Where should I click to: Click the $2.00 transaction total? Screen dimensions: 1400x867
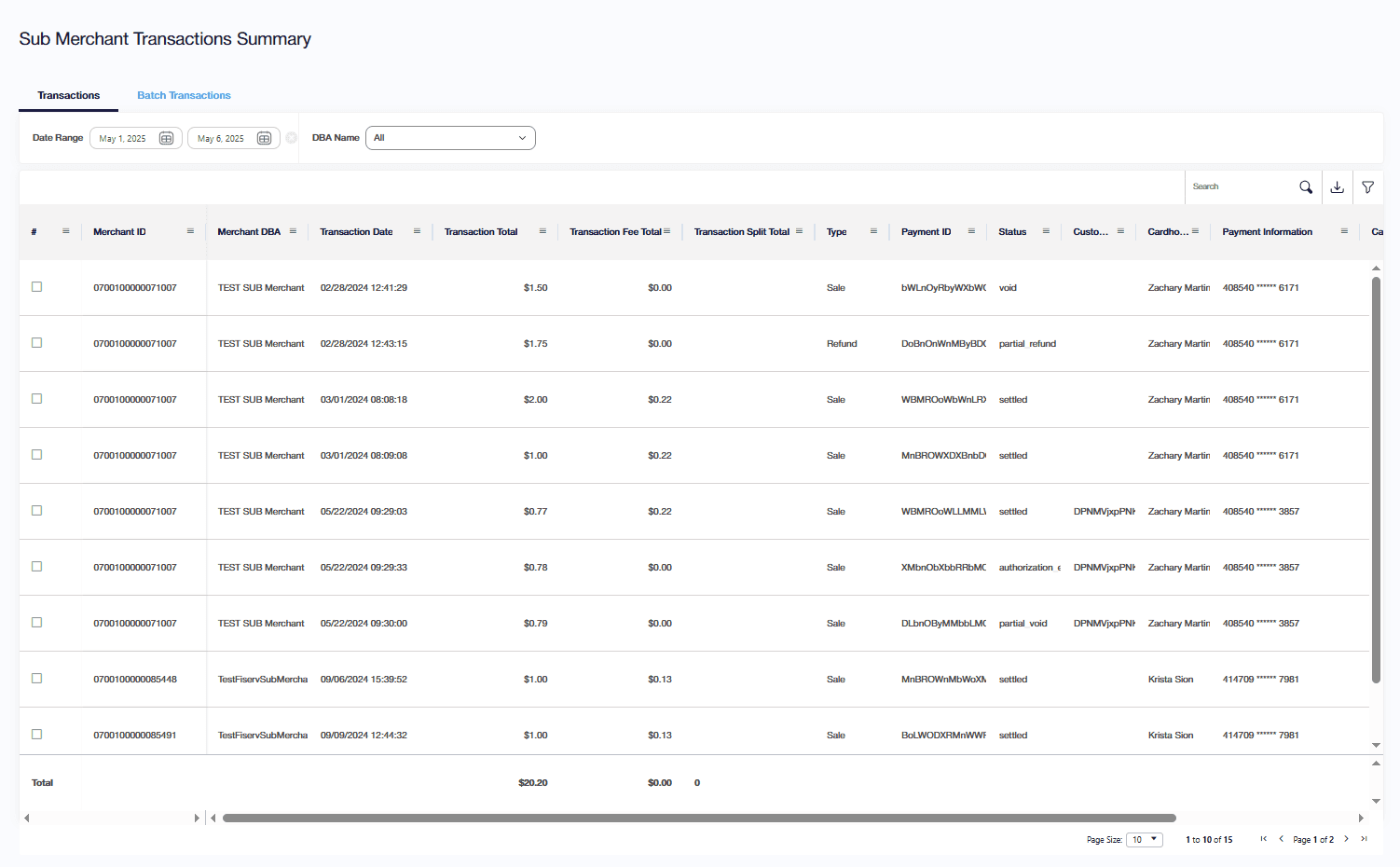coord(535,399)
